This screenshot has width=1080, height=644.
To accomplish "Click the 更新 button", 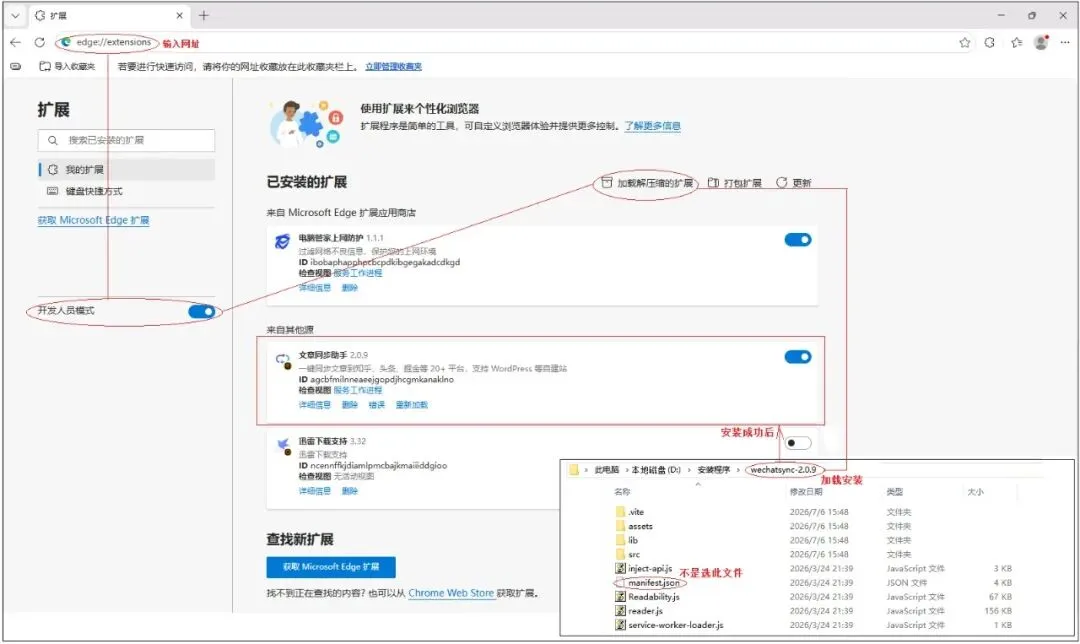I will tap(793, 183).
